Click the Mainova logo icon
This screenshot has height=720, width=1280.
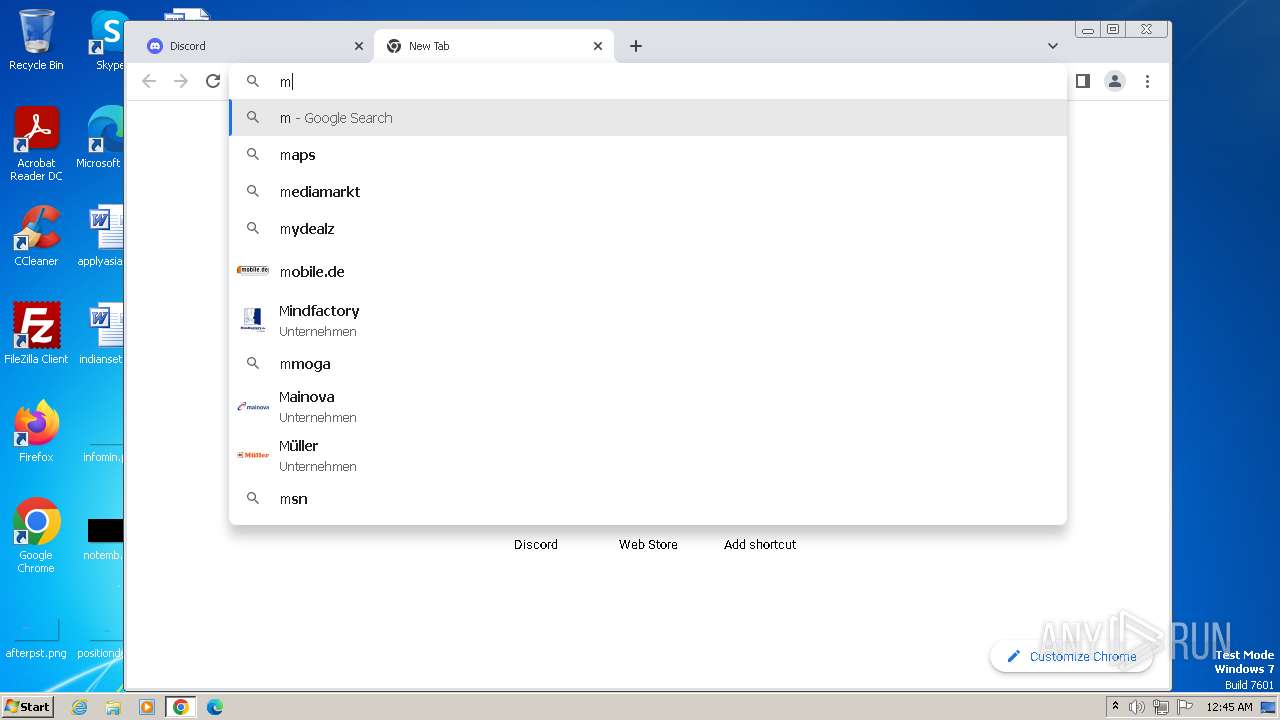(x=253, y=406)
